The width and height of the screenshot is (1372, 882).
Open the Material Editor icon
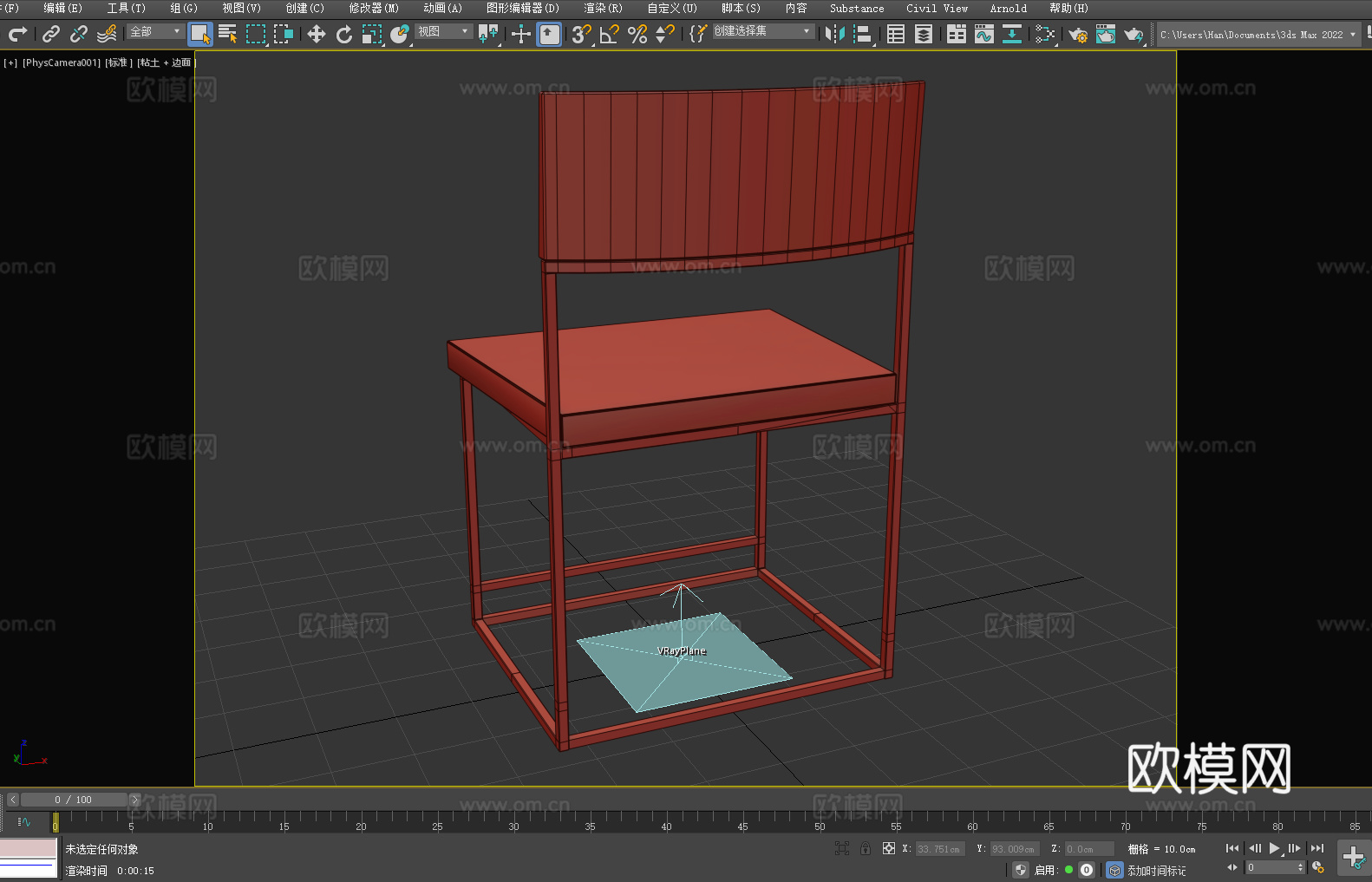point(1045,35)
